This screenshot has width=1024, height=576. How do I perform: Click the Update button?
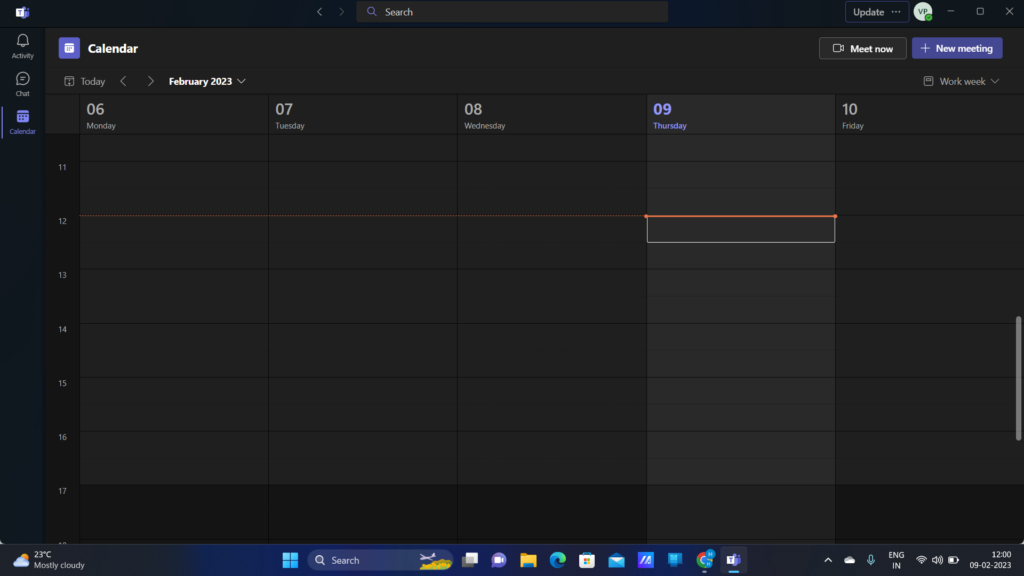point(868,12)
